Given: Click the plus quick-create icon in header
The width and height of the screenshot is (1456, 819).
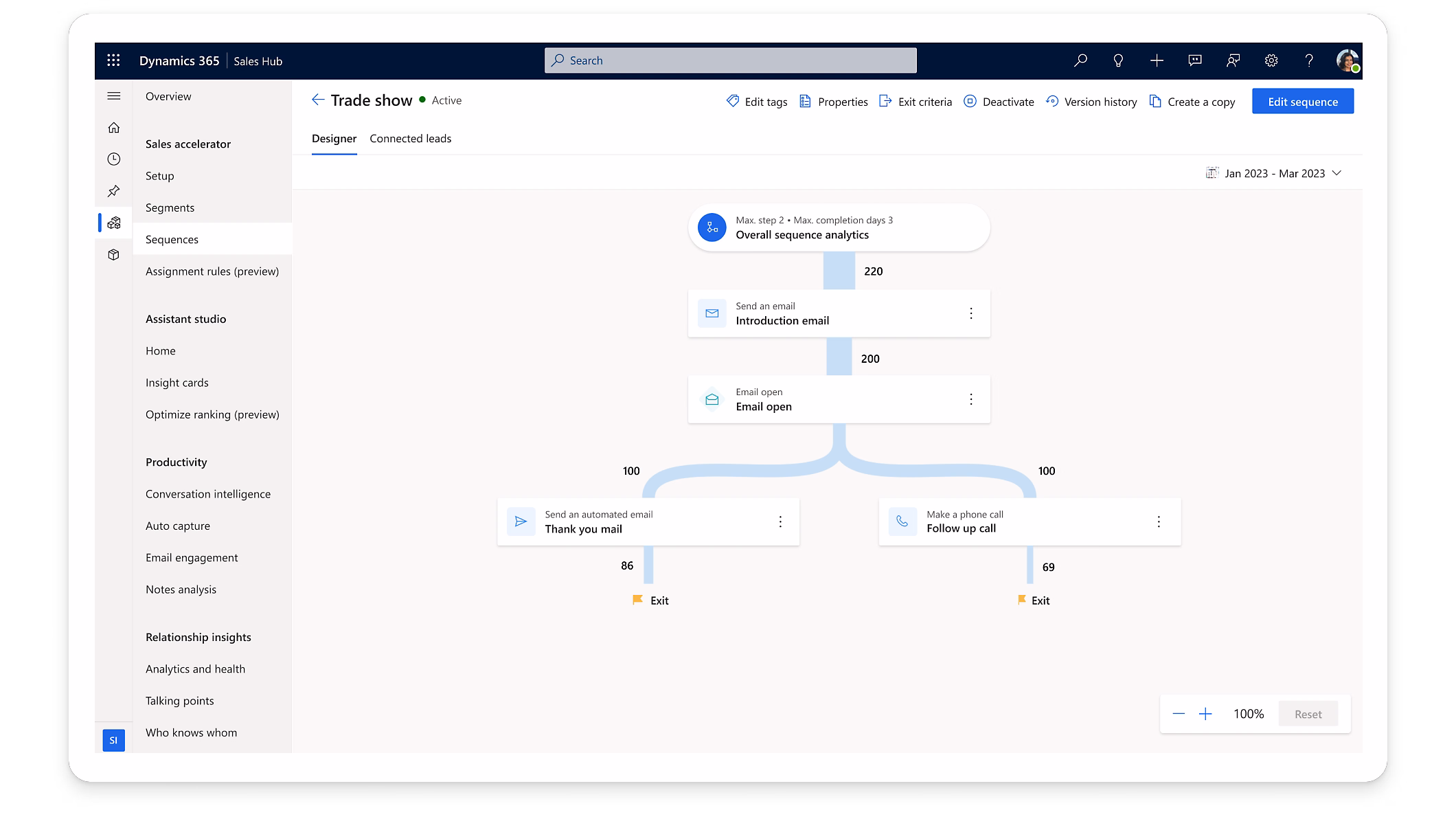Looking at the screenshot, I should (x=1157, y=60).
